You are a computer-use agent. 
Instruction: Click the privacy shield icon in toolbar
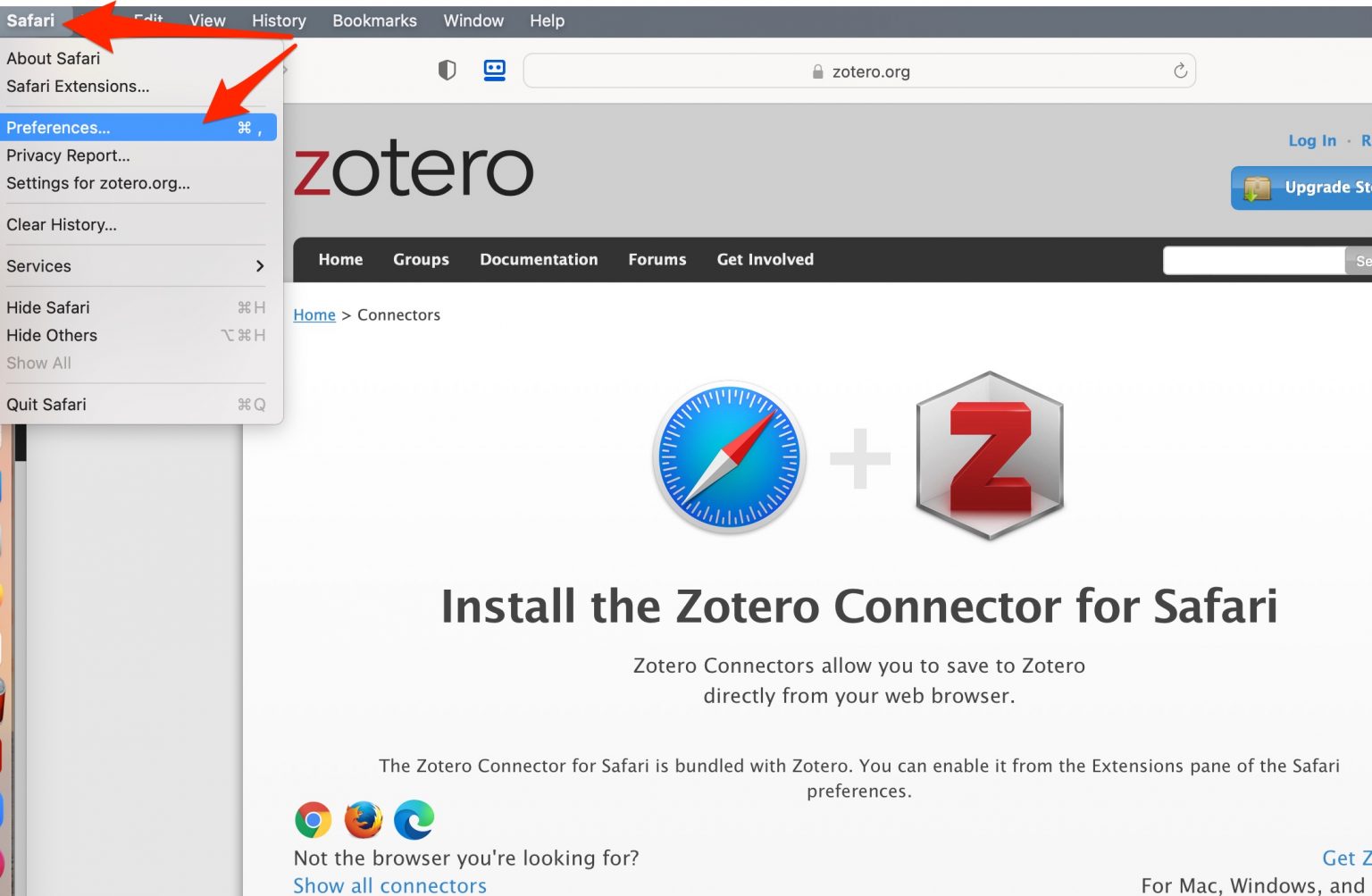click(448, 71)
